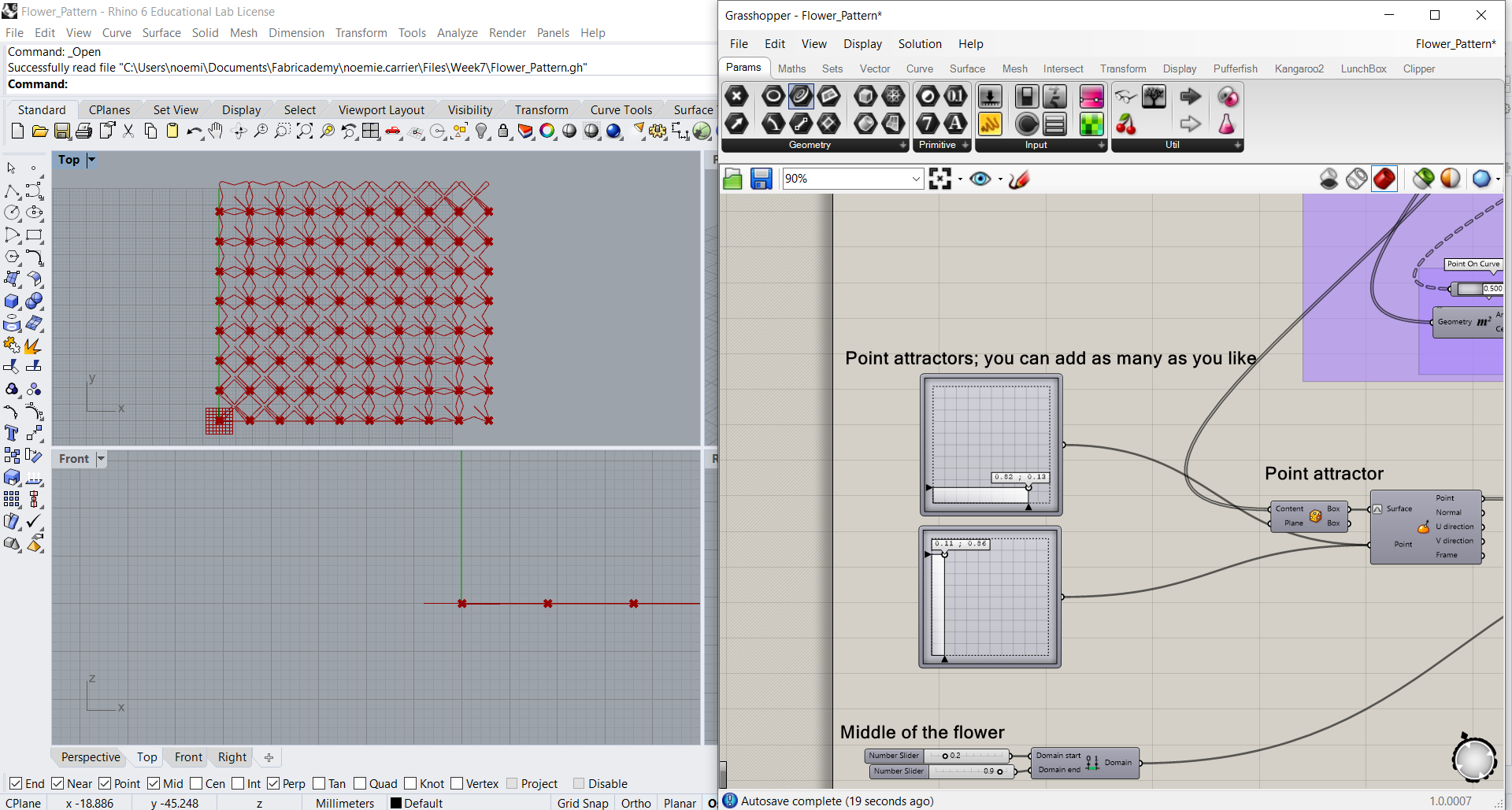The height and width of the screenshot is (810, 1512).
Task: Click the color wheel icon in Rhino toolbar
Action: [547, 131]
